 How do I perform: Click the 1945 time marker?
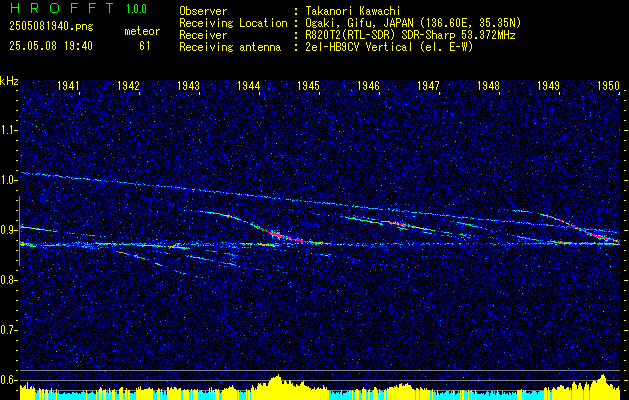coord(308,85)
